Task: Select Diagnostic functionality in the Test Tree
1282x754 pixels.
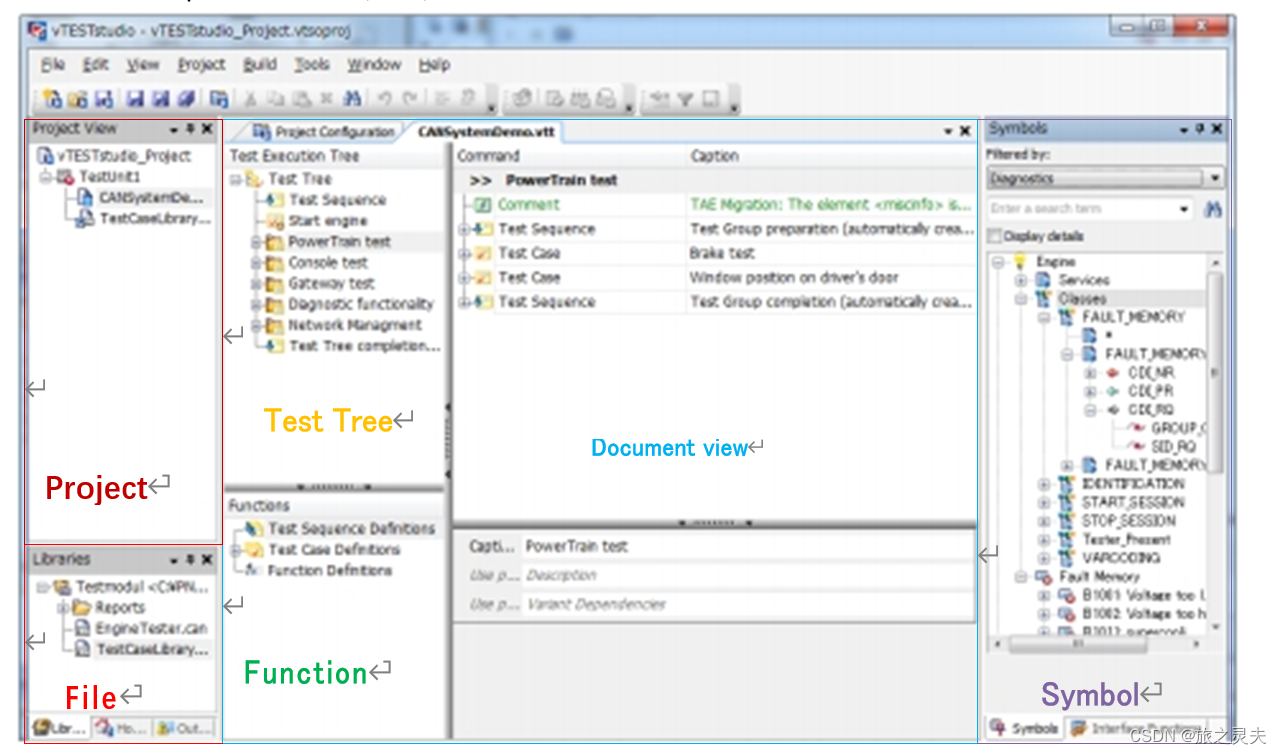Action: [x=361, y=304]
